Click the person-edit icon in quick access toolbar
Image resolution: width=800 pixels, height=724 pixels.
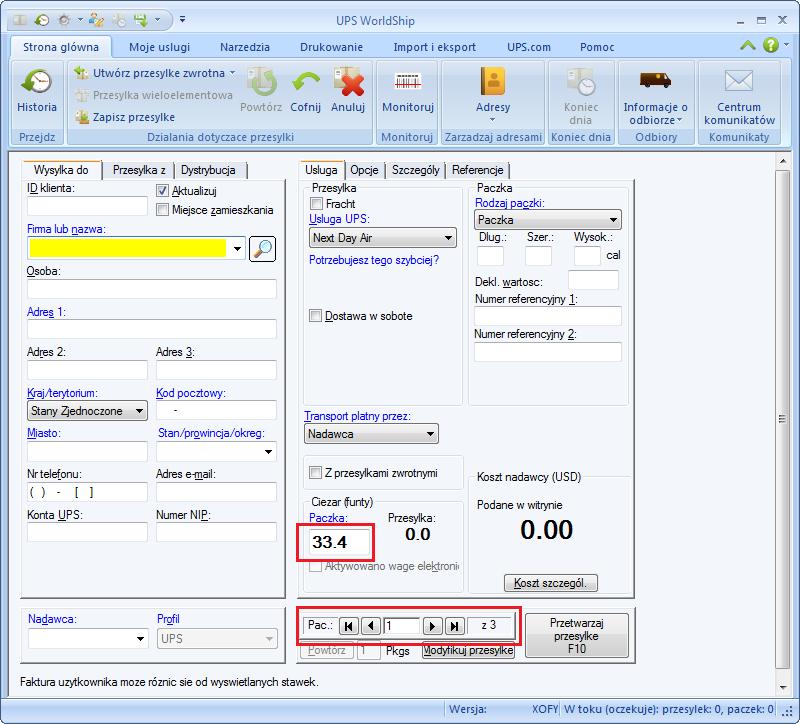tap(96, 20)
